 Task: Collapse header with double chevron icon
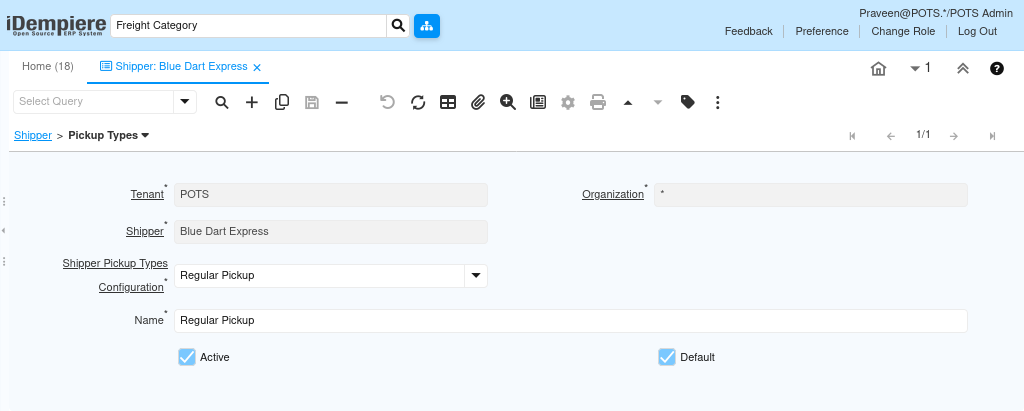coord(963,69)
